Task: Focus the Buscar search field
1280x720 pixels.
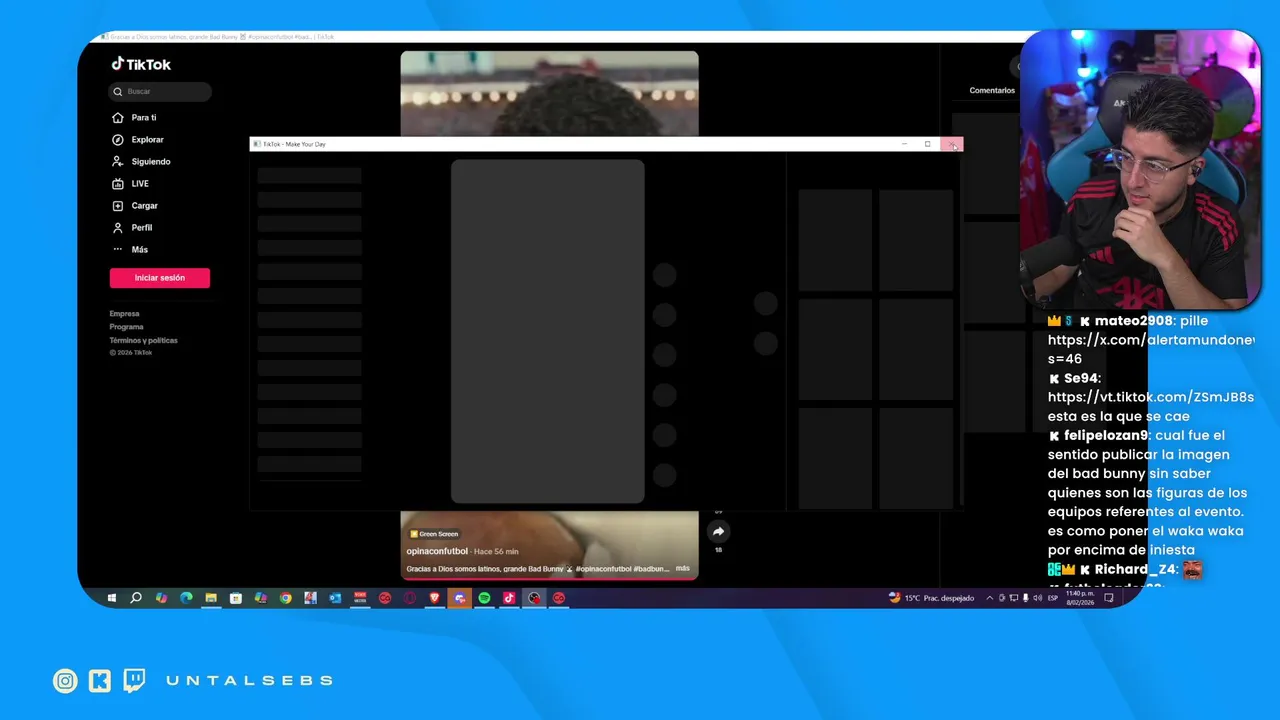Action: (x=160, y=92)
